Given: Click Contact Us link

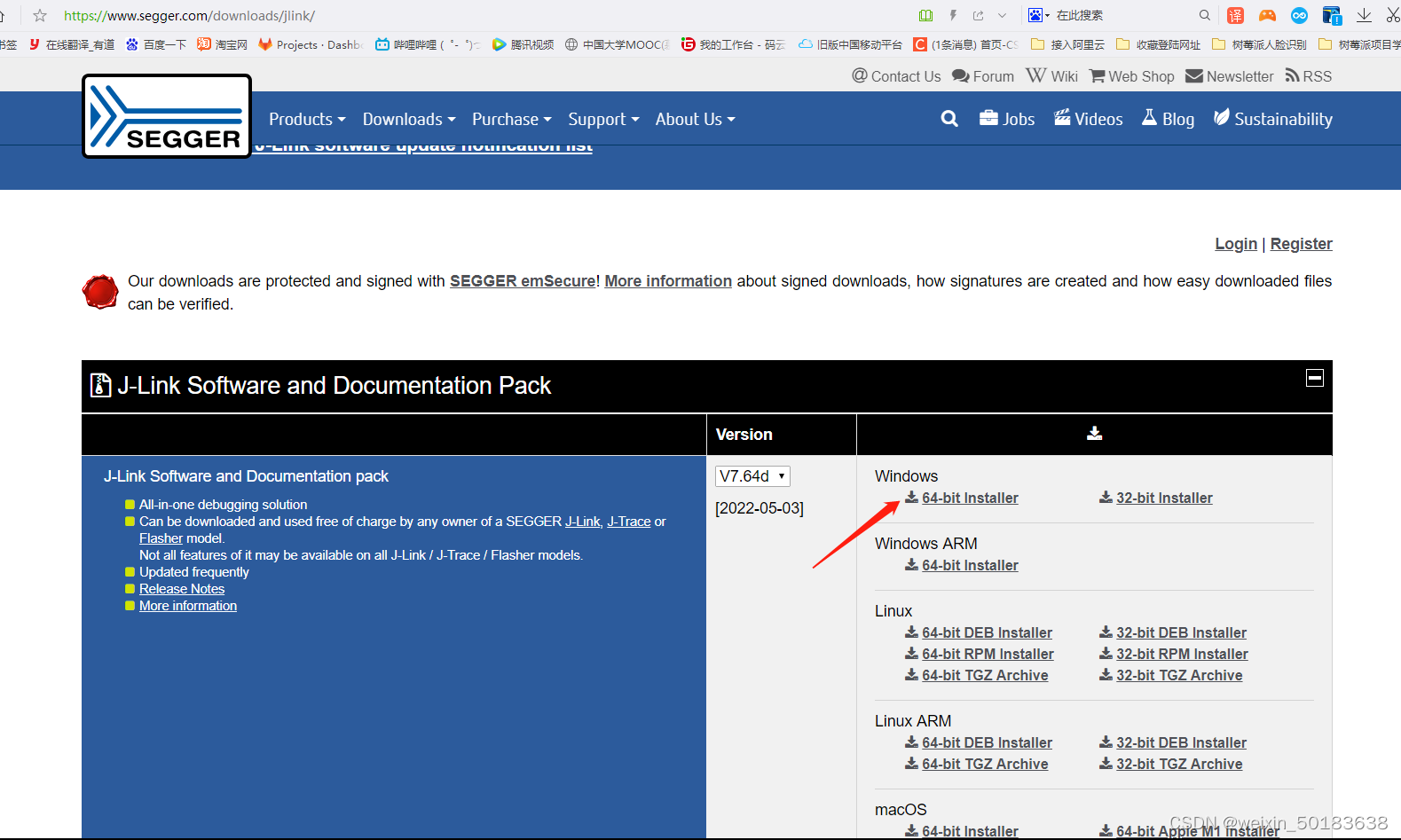Looking at the screenshot, I should click(896, 76).
